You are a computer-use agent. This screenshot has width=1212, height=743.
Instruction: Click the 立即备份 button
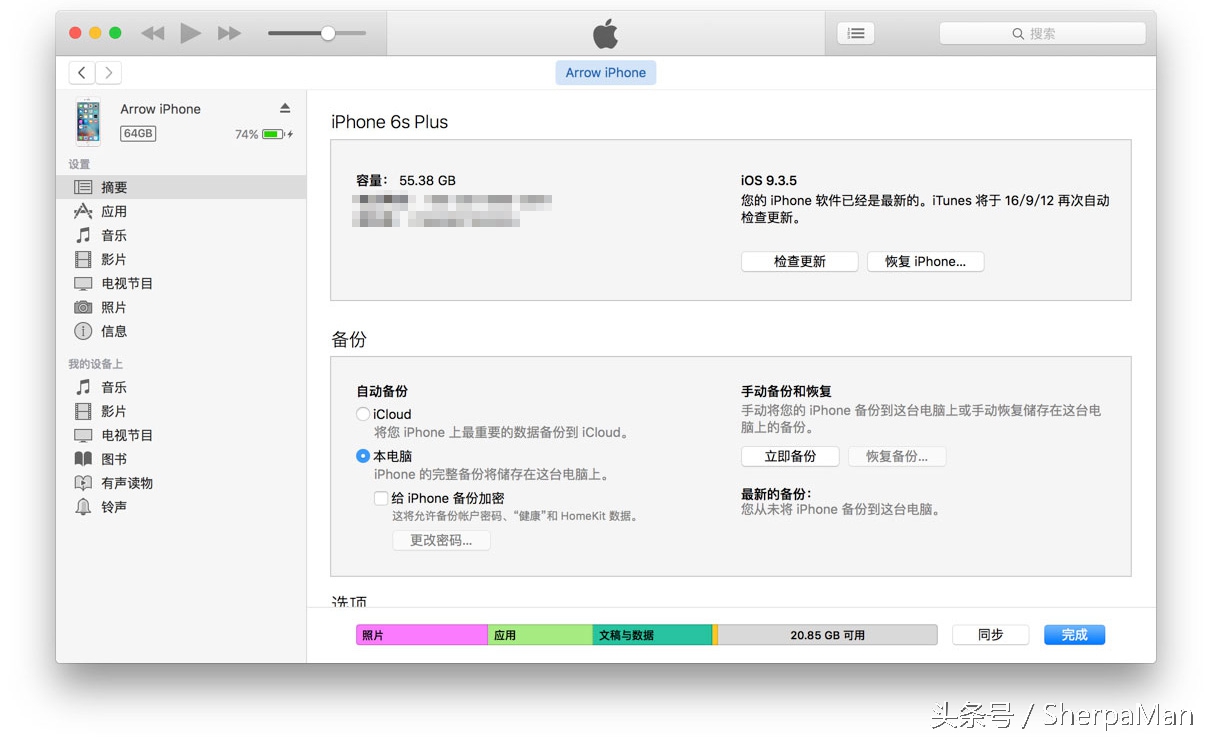pyautogui.click(x=788, y=456)
